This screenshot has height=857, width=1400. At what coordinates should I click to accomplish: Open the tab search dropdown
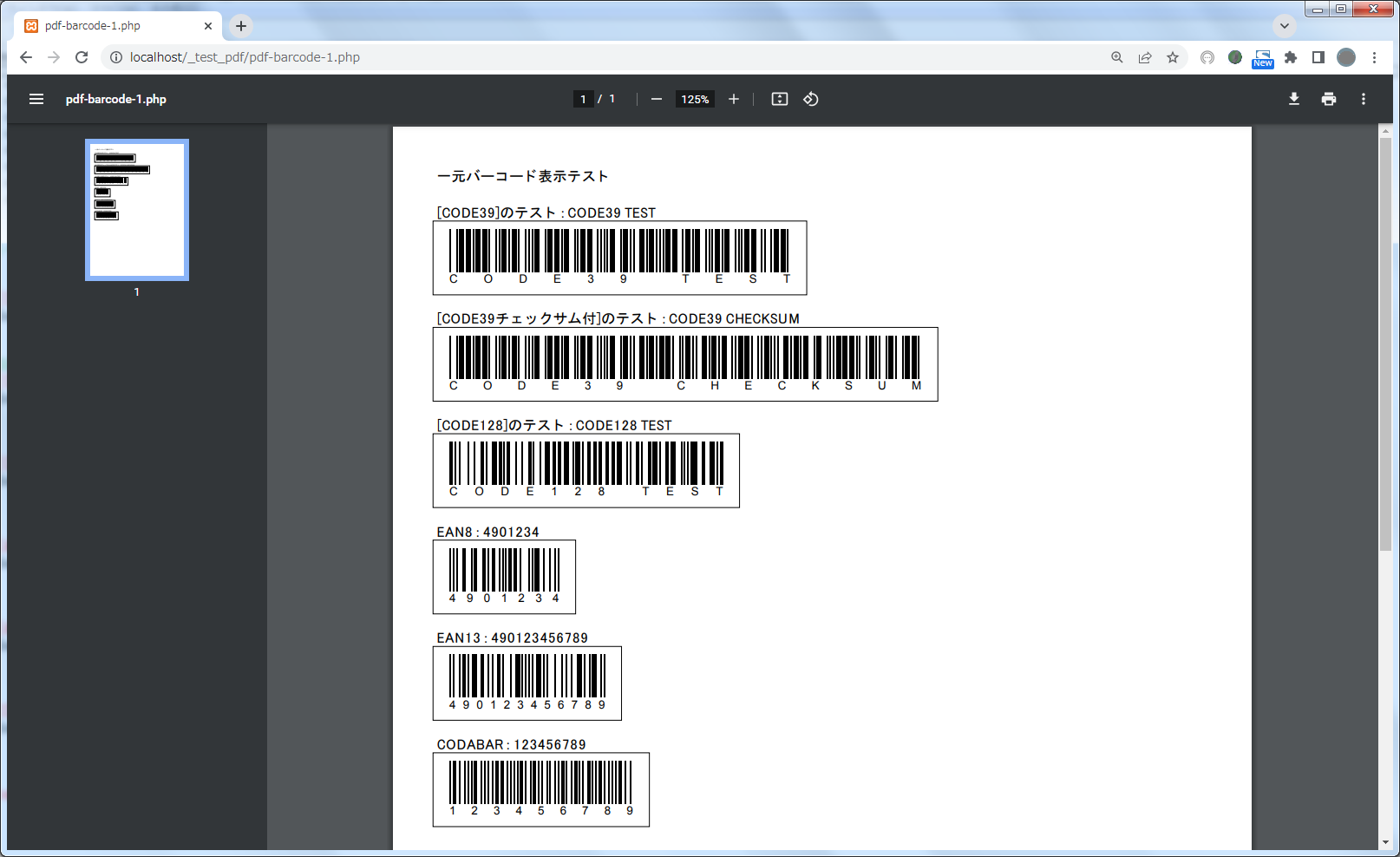tap(1285, 26)
